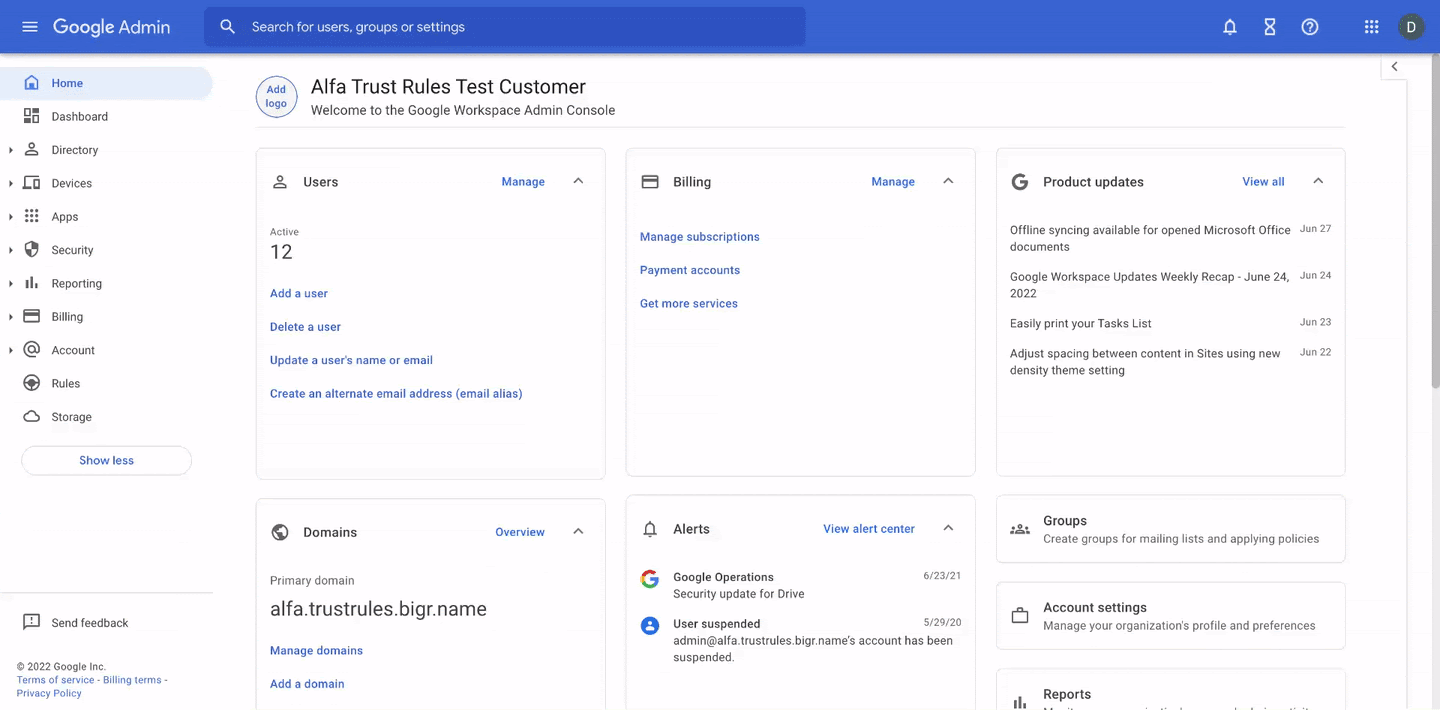The height and width of the screenshot is (710, 1440).
Task: Open Payment accounts link
Action: (690, 270)
